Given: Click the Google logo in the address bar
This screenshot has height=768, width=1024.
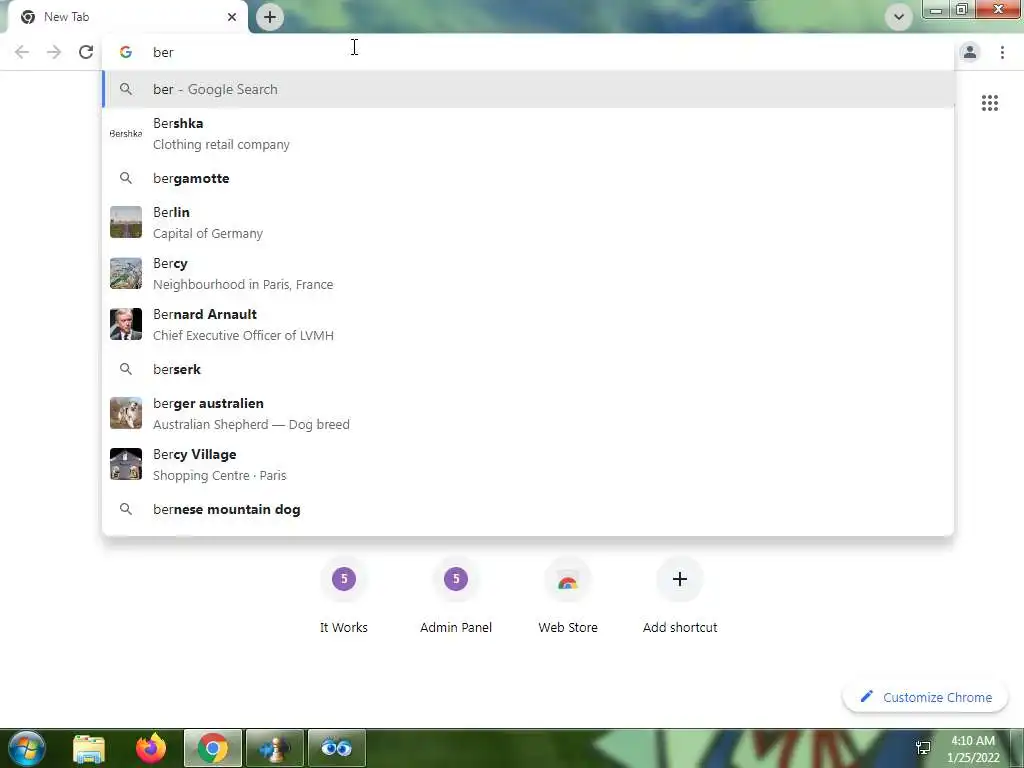Looking at the screenshot, I should (126, 52).
